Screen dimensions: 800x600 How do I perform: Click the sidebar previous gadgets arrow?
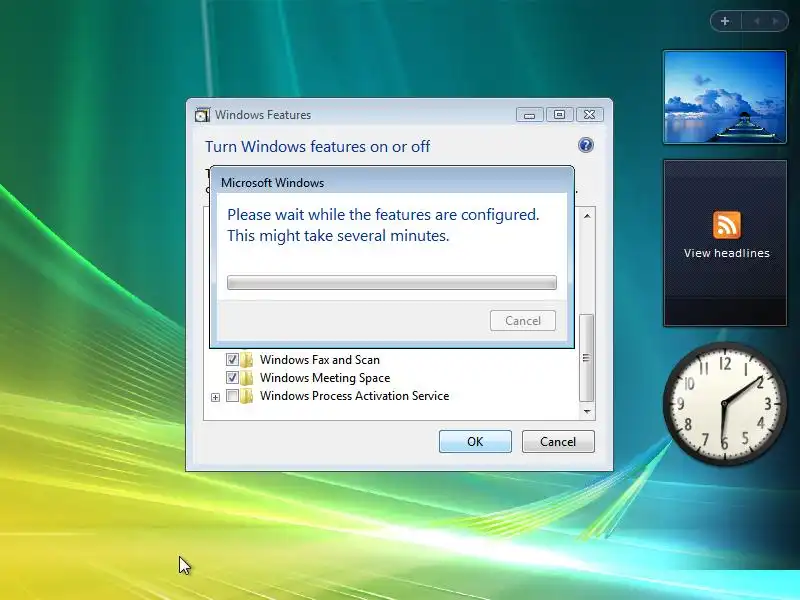coord(757,21)
